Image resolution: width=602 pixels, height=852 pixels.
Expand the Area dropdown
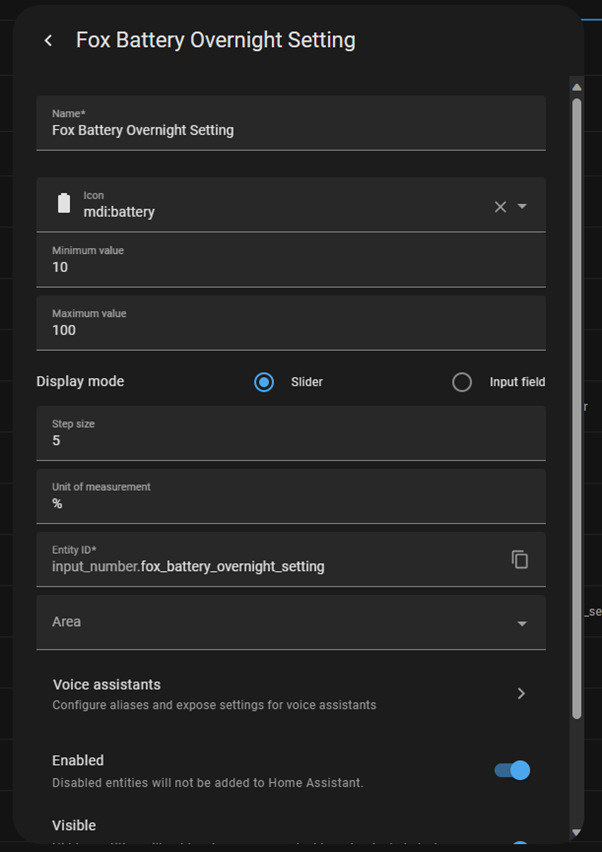[x=521, y=623]
